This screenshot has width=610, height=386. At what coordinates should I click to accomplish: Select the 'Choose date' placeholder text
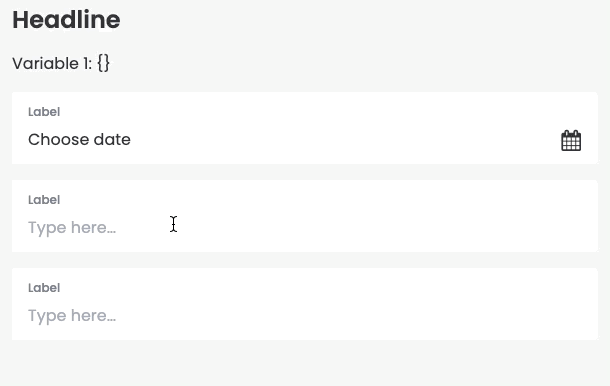point(79,140)
